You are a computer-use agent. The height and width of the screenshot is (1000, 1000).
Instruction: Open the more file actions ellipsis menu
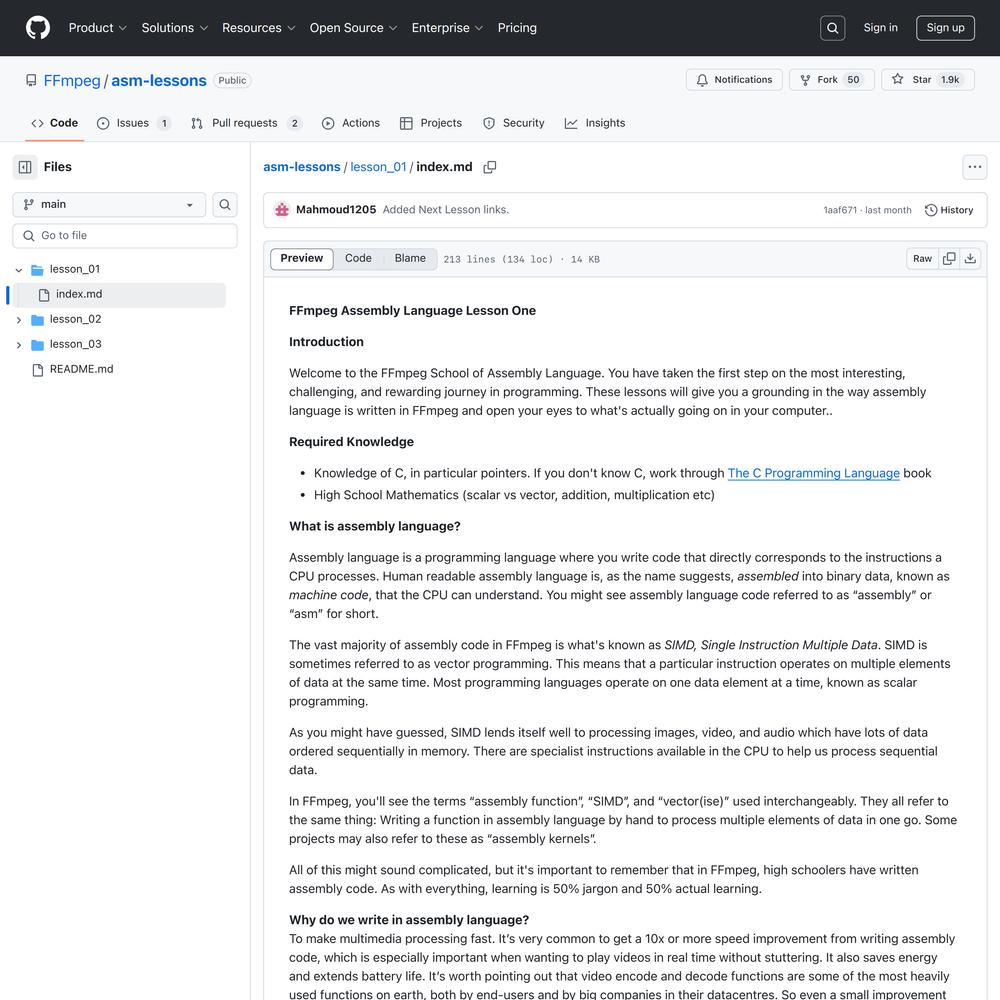[974, 167]
